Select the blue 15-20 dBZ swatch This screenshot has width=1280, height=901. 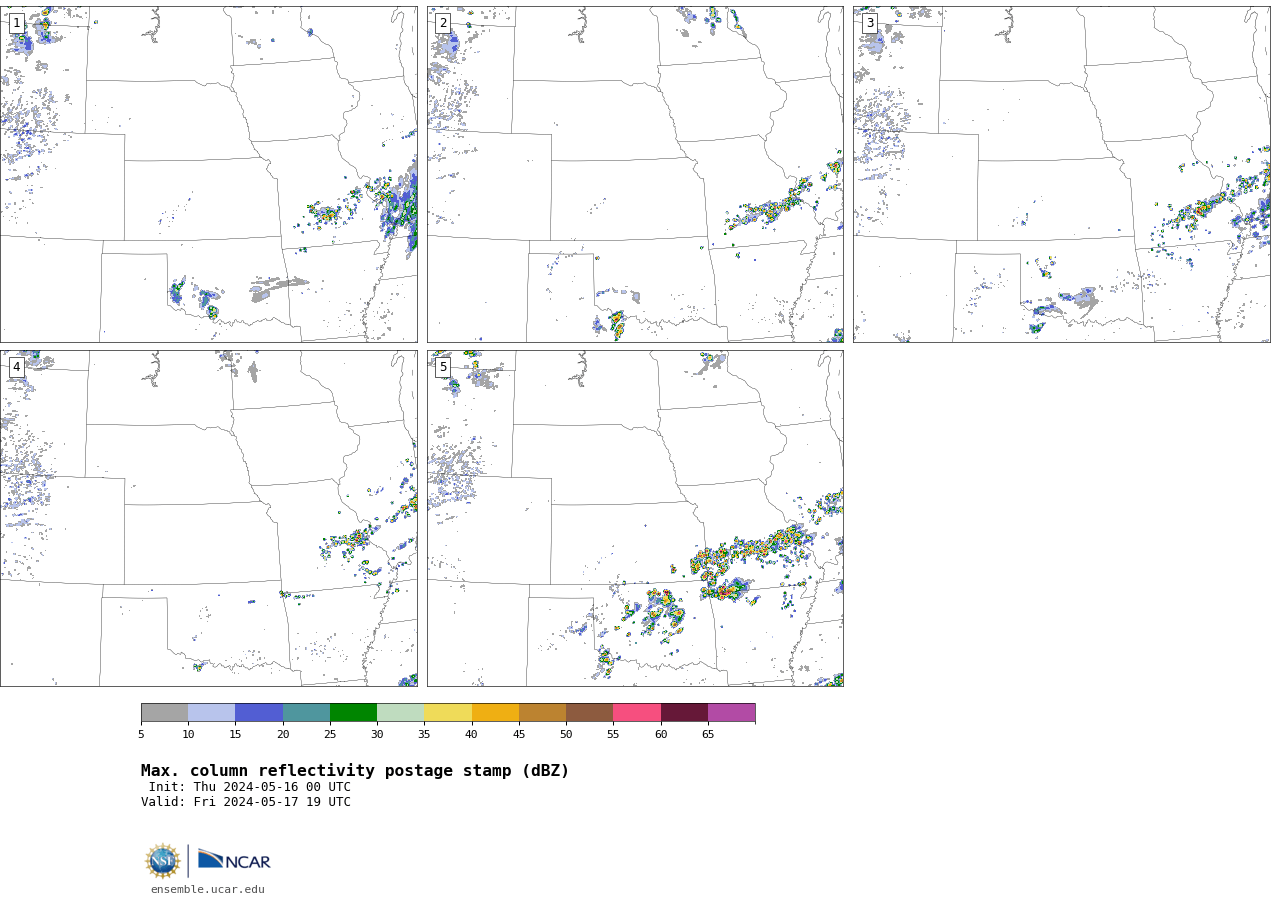pyautogui.click(x=259, y=713)
